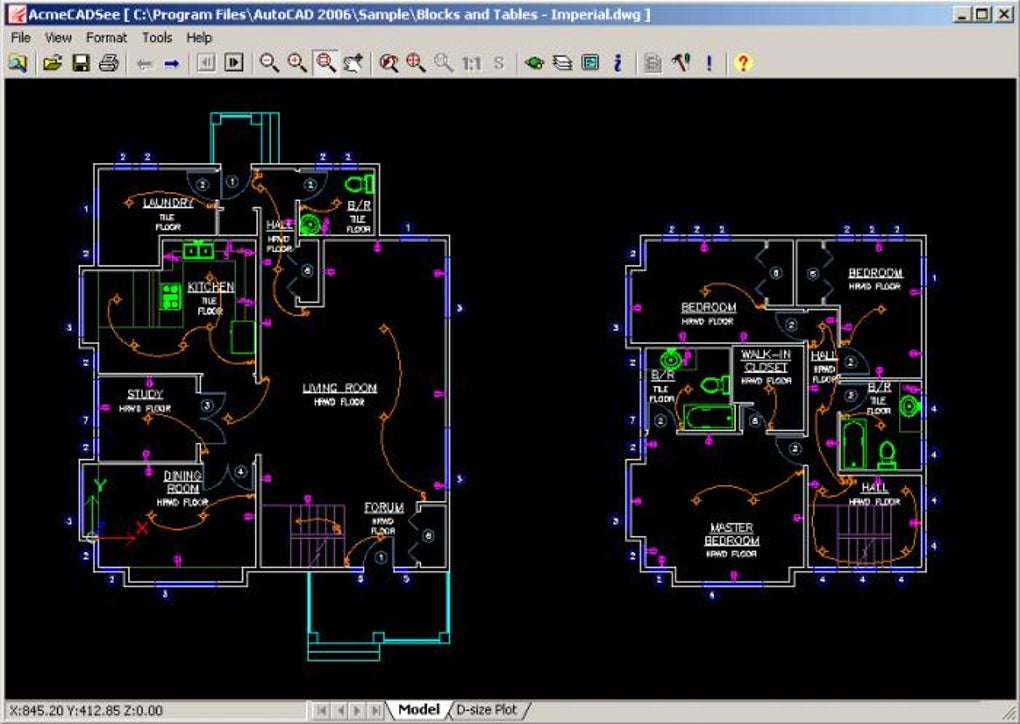This screenshot has height=724, width=1020.
Task: Switch to the Model tab
Action: click(419, 710)
